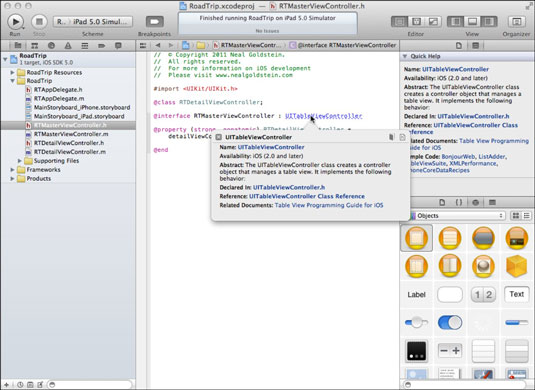Show the Quick Help inspector tab
The image size is (535, 390).
coord(476,45)
